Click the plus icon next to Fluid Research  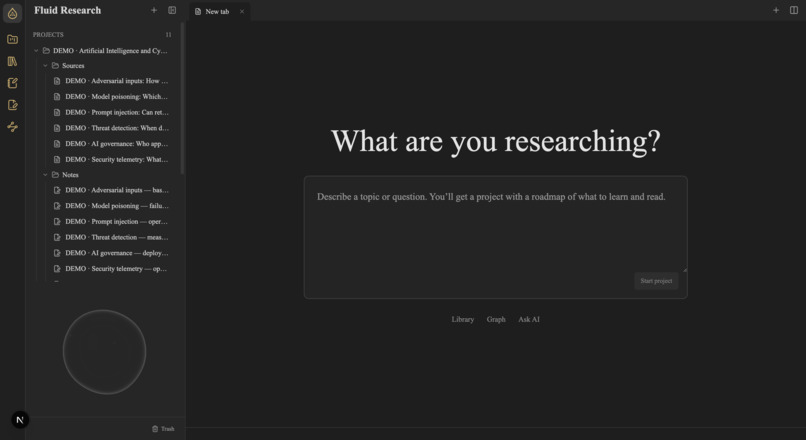click(x=154, y=10)
